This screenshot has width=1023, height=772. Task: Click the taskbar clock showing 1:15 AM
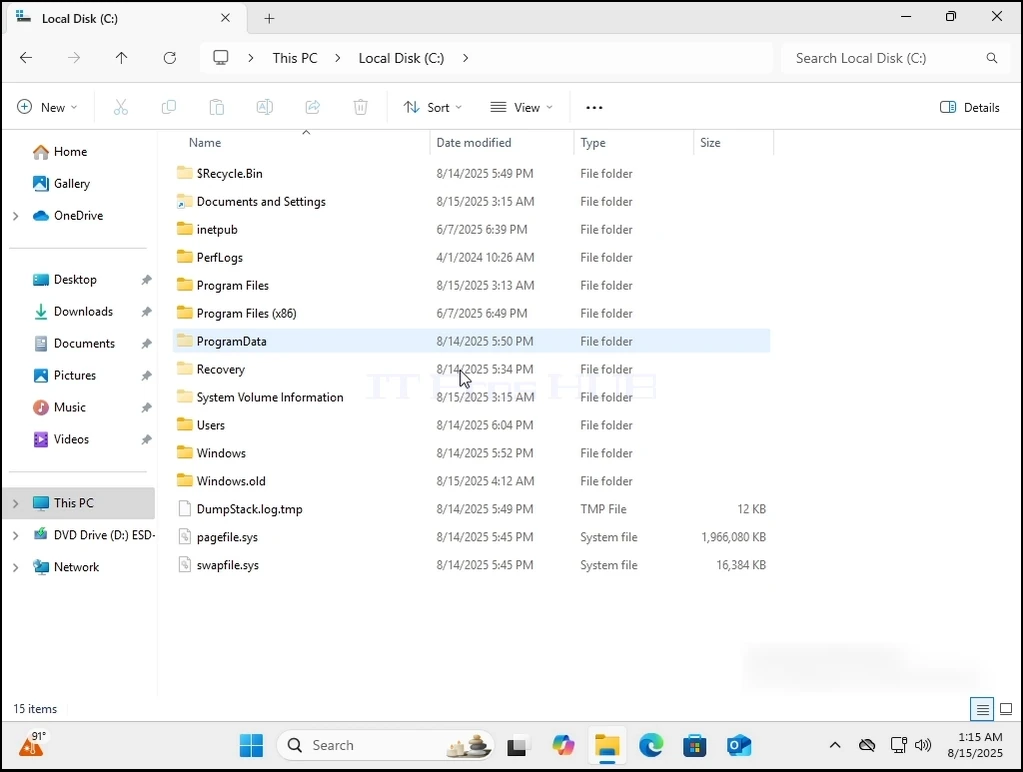(x=975, y=745)
